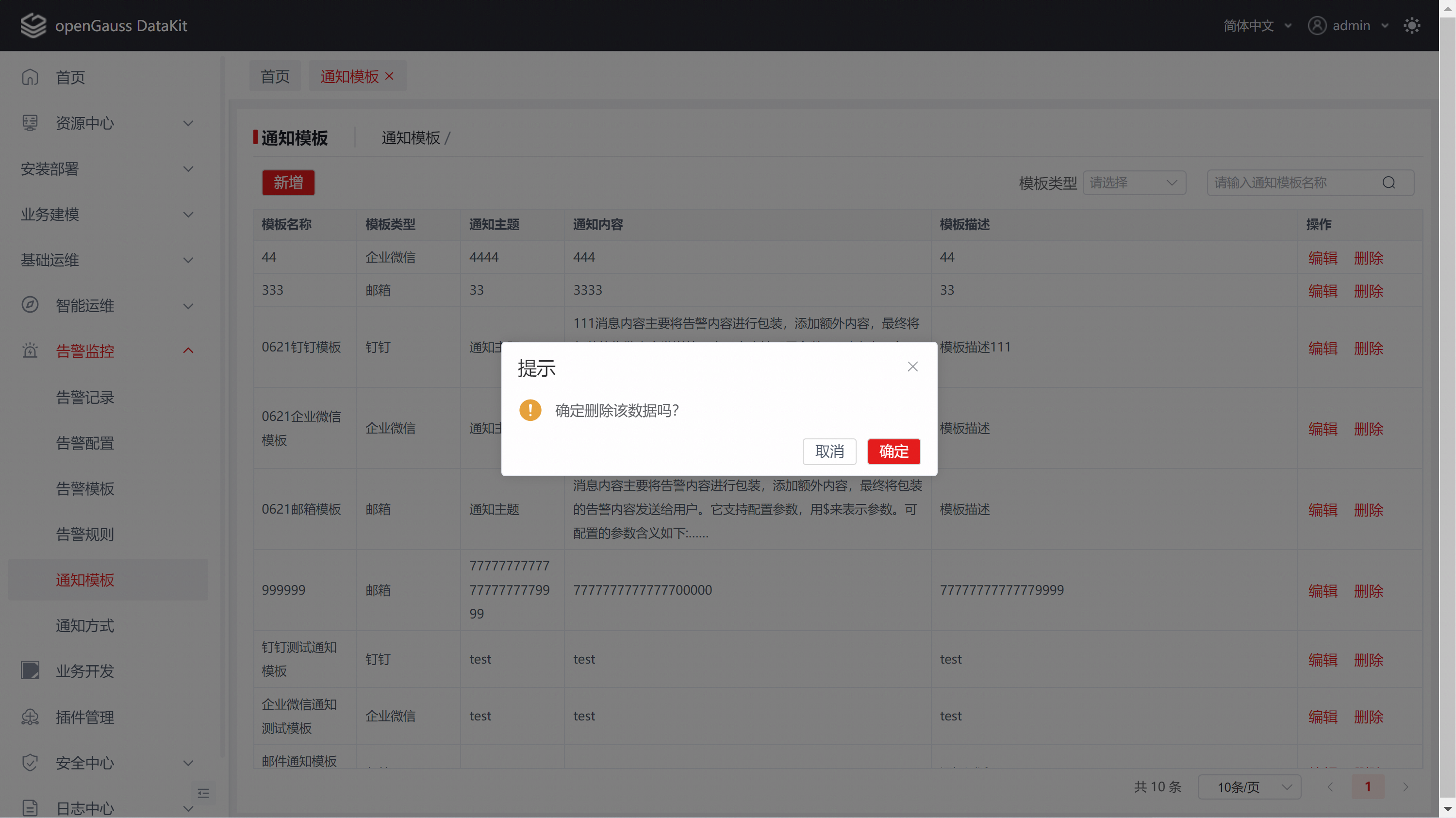Toggle the light/dark theme sun icon
The width and height of the screenshot is (1456, 818).
[x=1411, y=25]
